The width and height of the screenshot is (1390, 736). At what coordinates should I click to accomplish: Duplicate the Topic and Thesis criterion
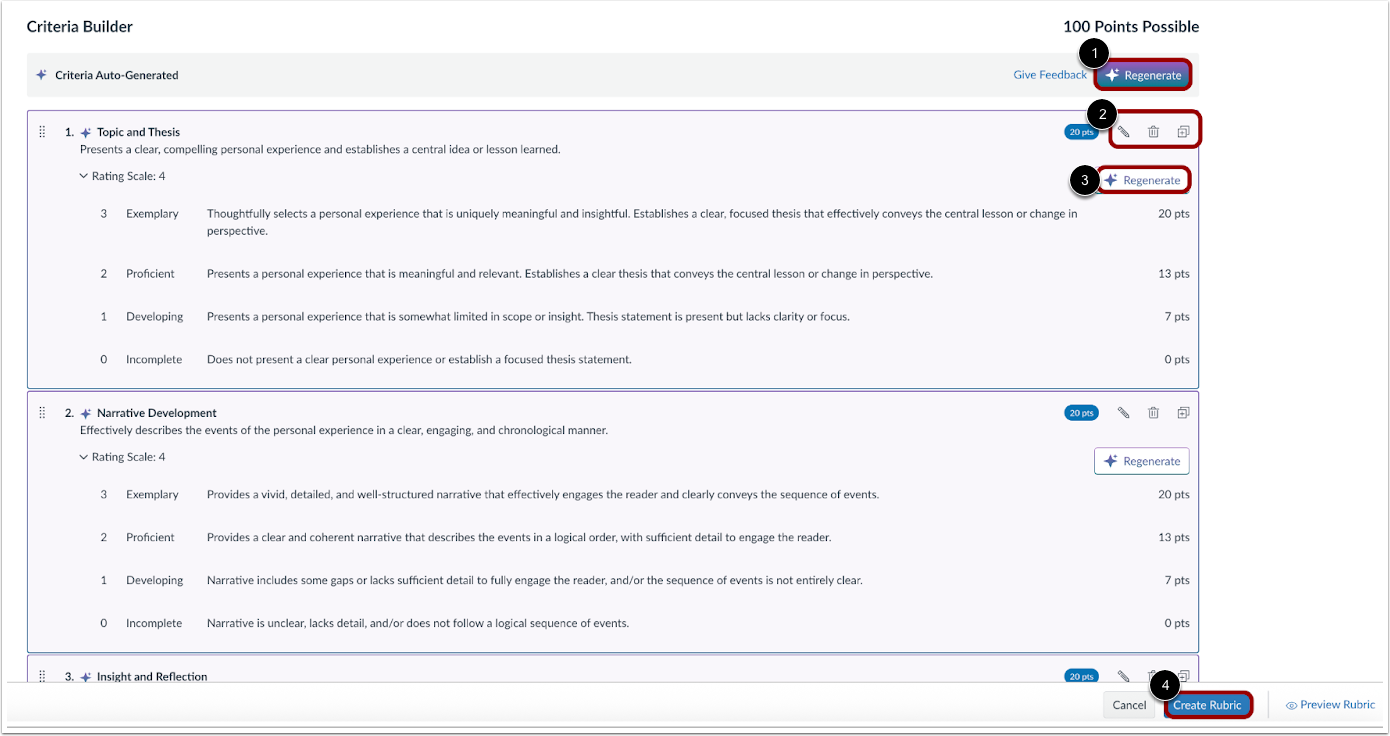click(x=1184, y=130)
